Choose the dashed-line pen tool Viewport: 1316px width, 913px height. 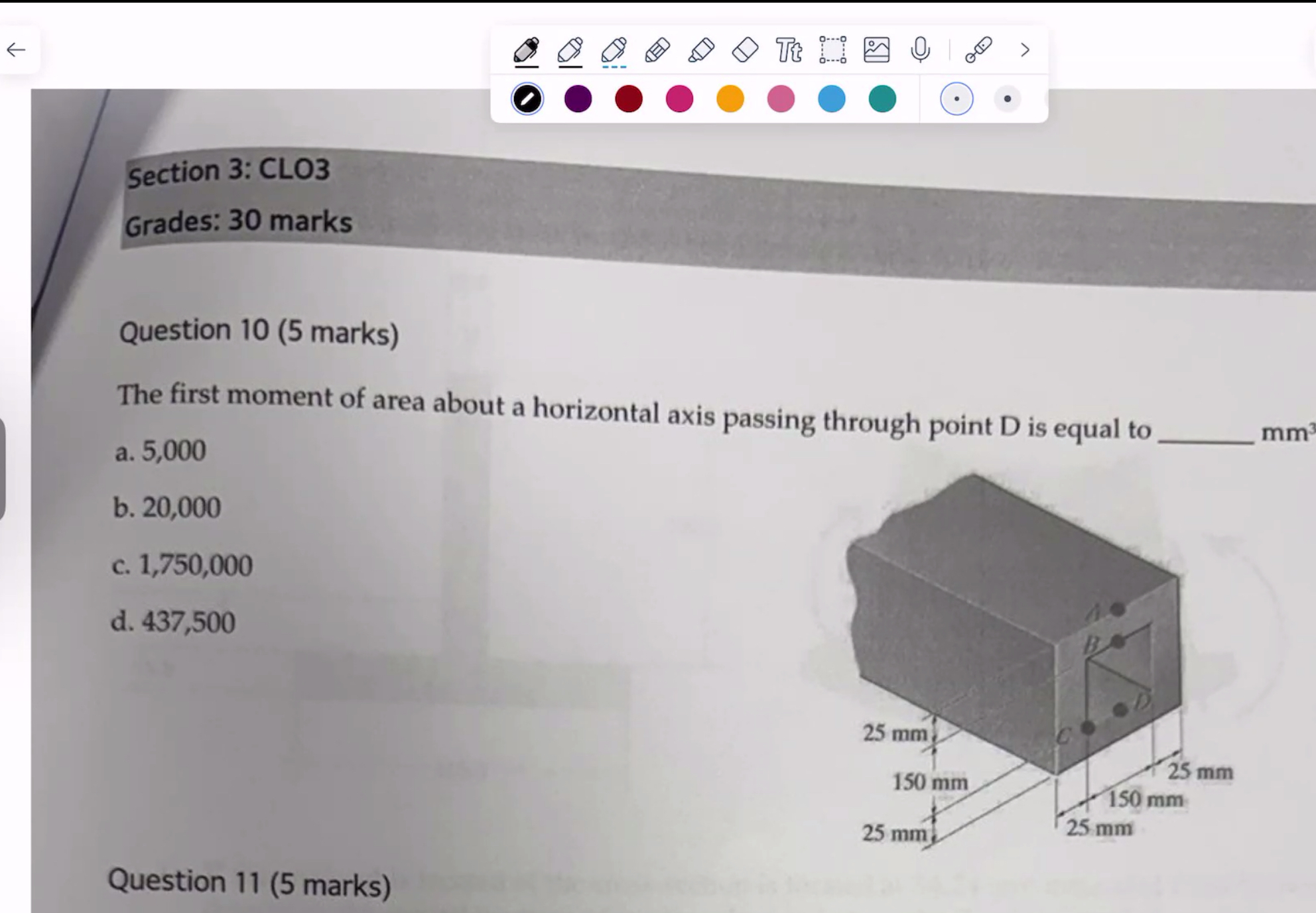pyautogui.click(x=615, y=50)
